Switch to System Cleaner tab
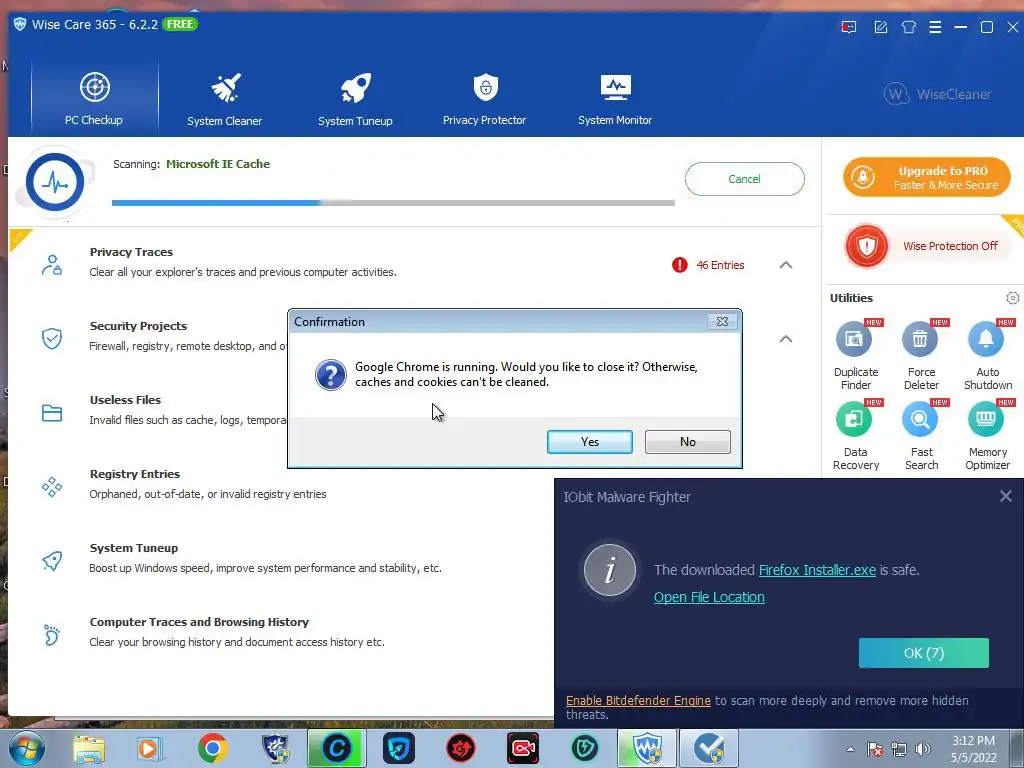1024x768 pixels. point(225,98)
